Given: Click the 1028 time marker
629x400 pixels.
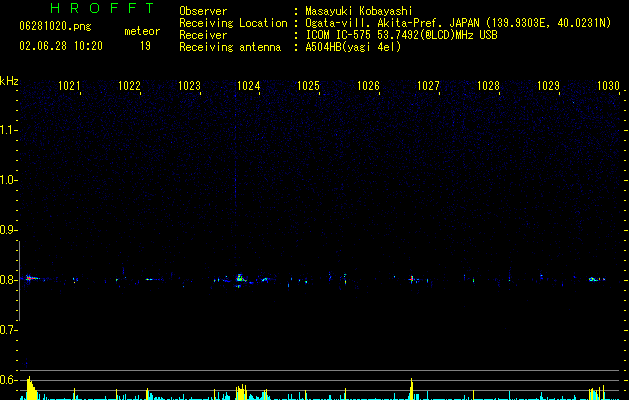Looking at the screenshot, I should (488, 86).
